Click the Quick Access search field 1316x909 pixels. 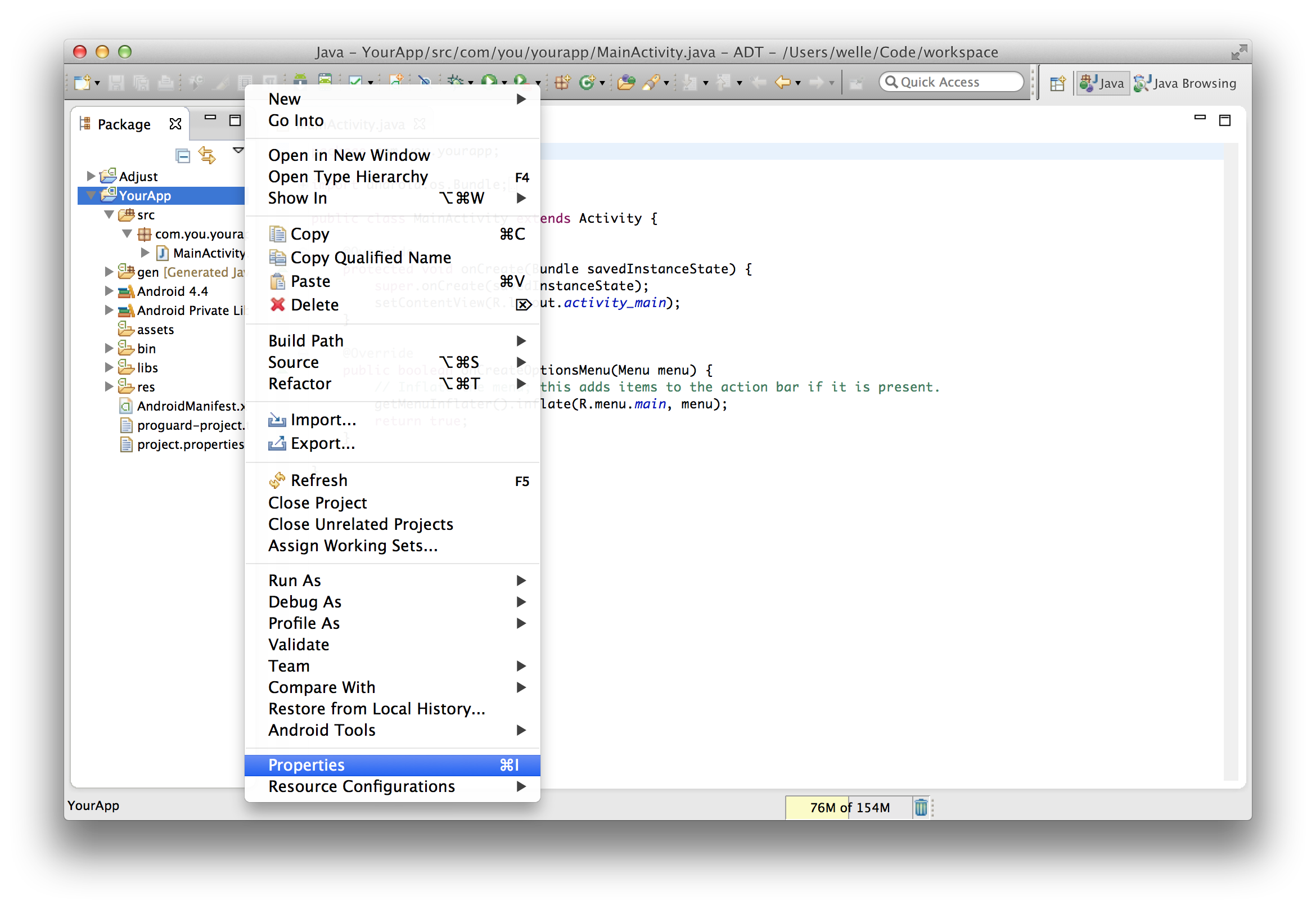952,82
